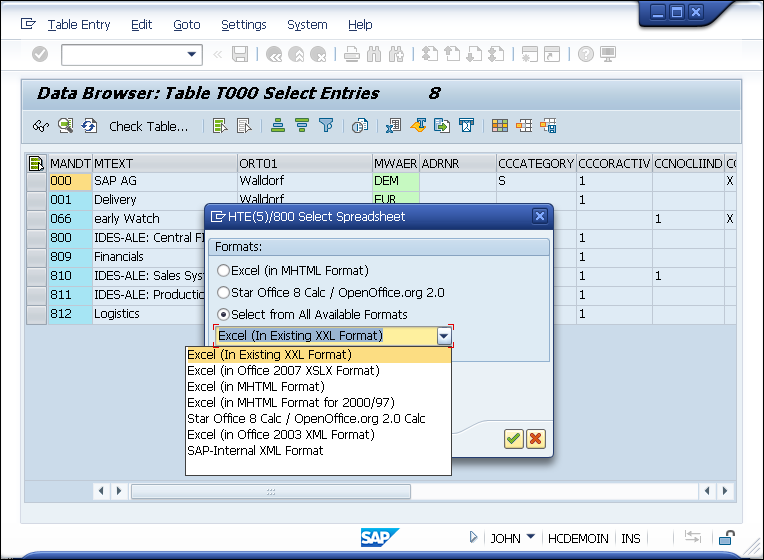Select the Excel (in MHTML Format) radio button
764x560 pixels.
(224, 270)
